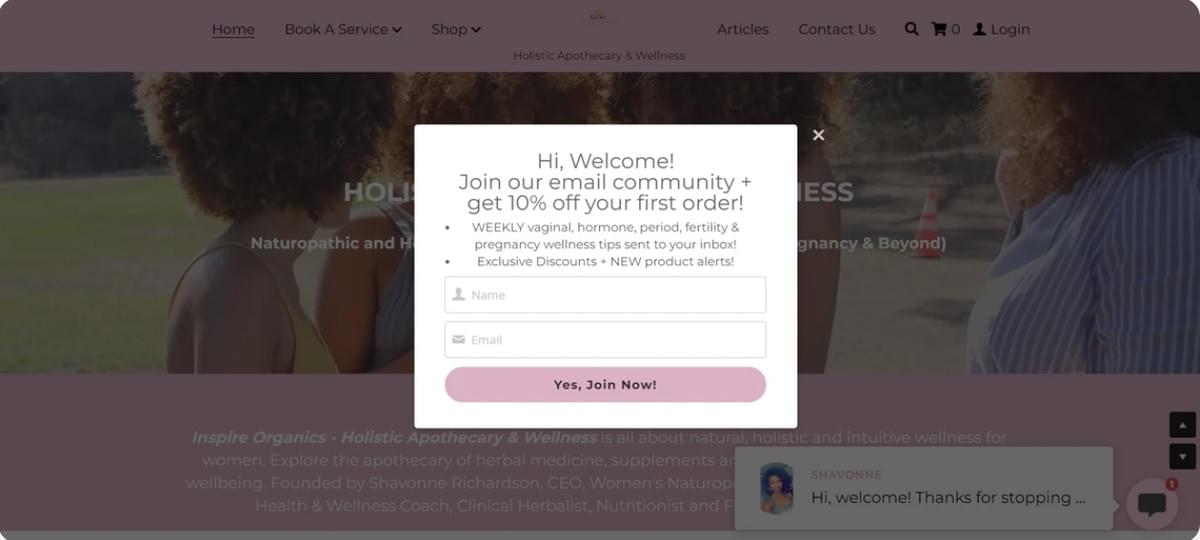Open the chat bubble widget
This screenshot has height=540, width=1200.
point(1151,503)
